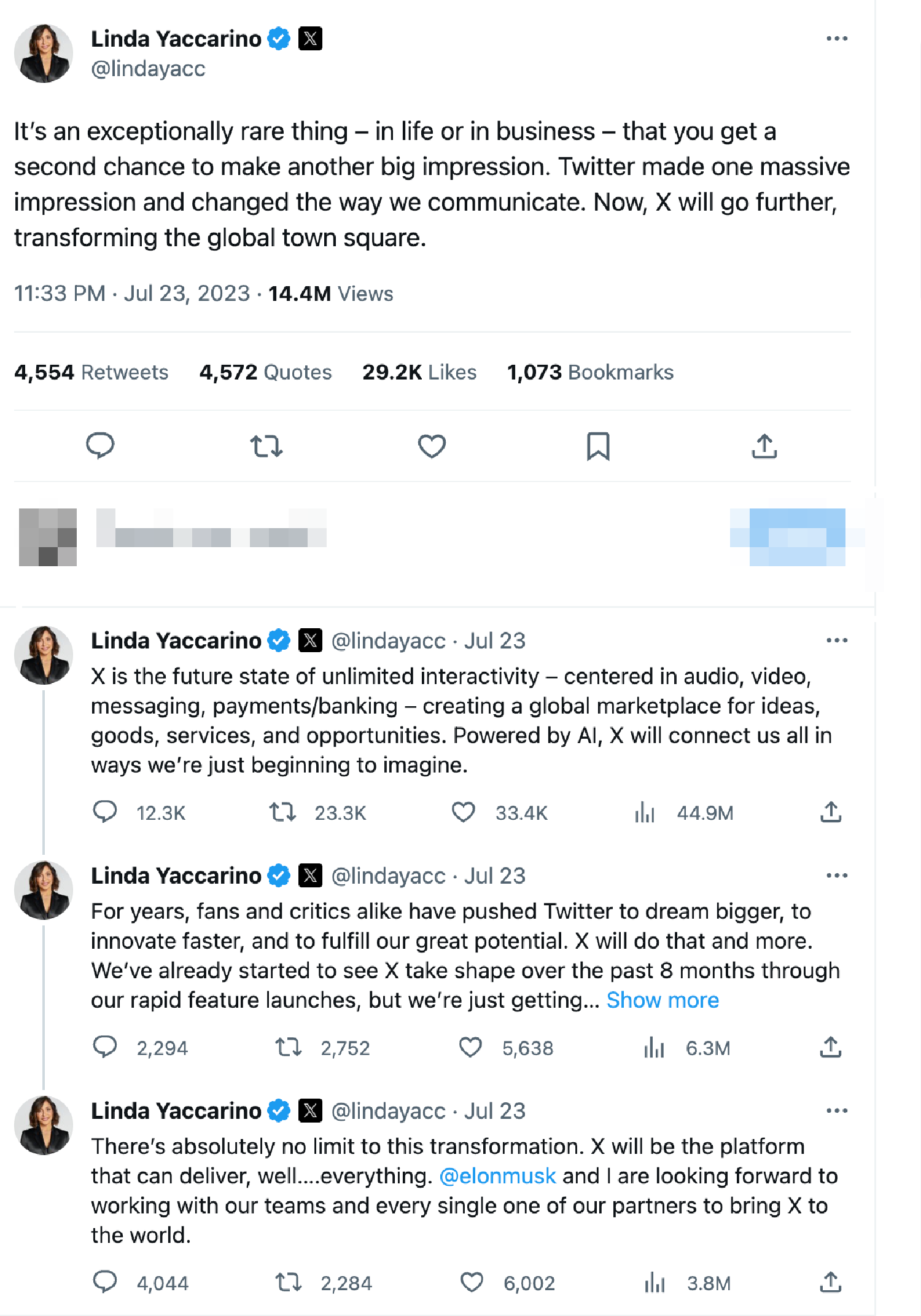The width and height of the screenshot is (921, 1316).
Task: Like the reply with 6,002 likes
Action: (x=472, y=1282)
